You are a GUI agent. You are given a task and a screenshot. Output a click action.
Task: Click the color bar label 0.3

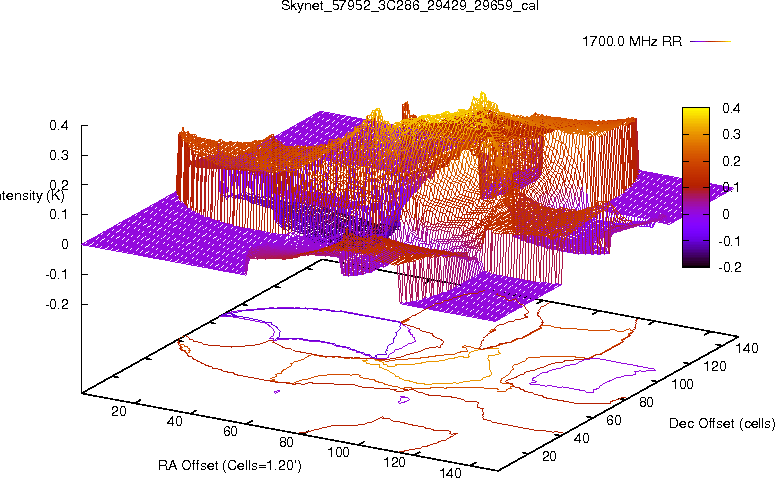click(x=731, y=134)
